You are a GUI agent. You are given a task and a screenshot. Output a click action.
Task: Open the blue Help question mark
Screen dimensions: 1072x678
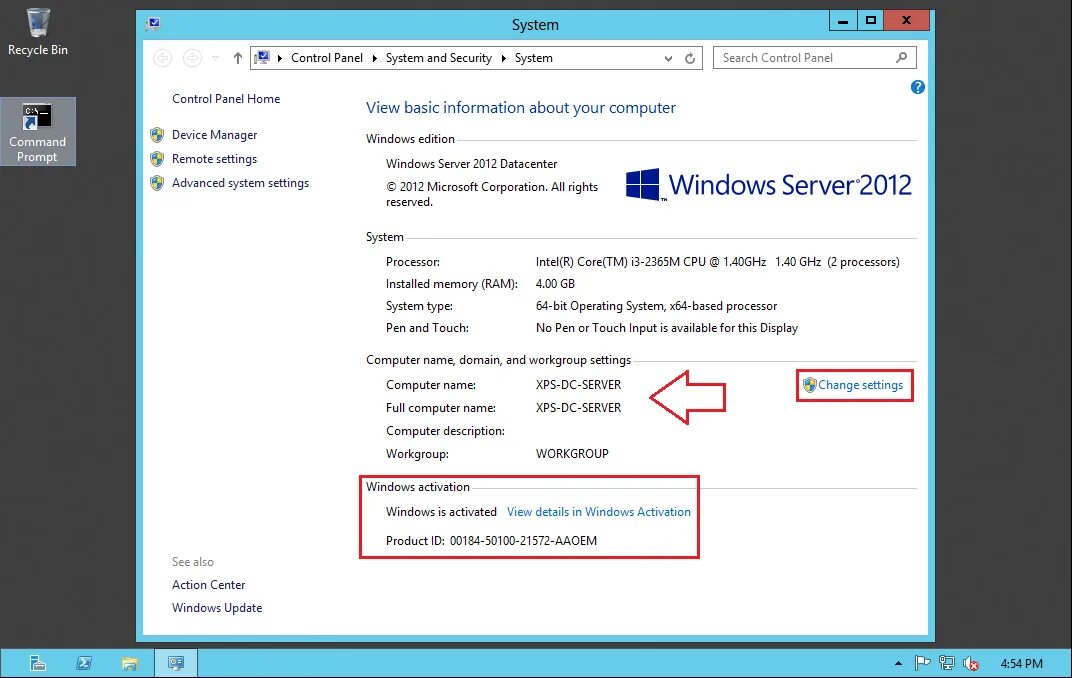917,87
